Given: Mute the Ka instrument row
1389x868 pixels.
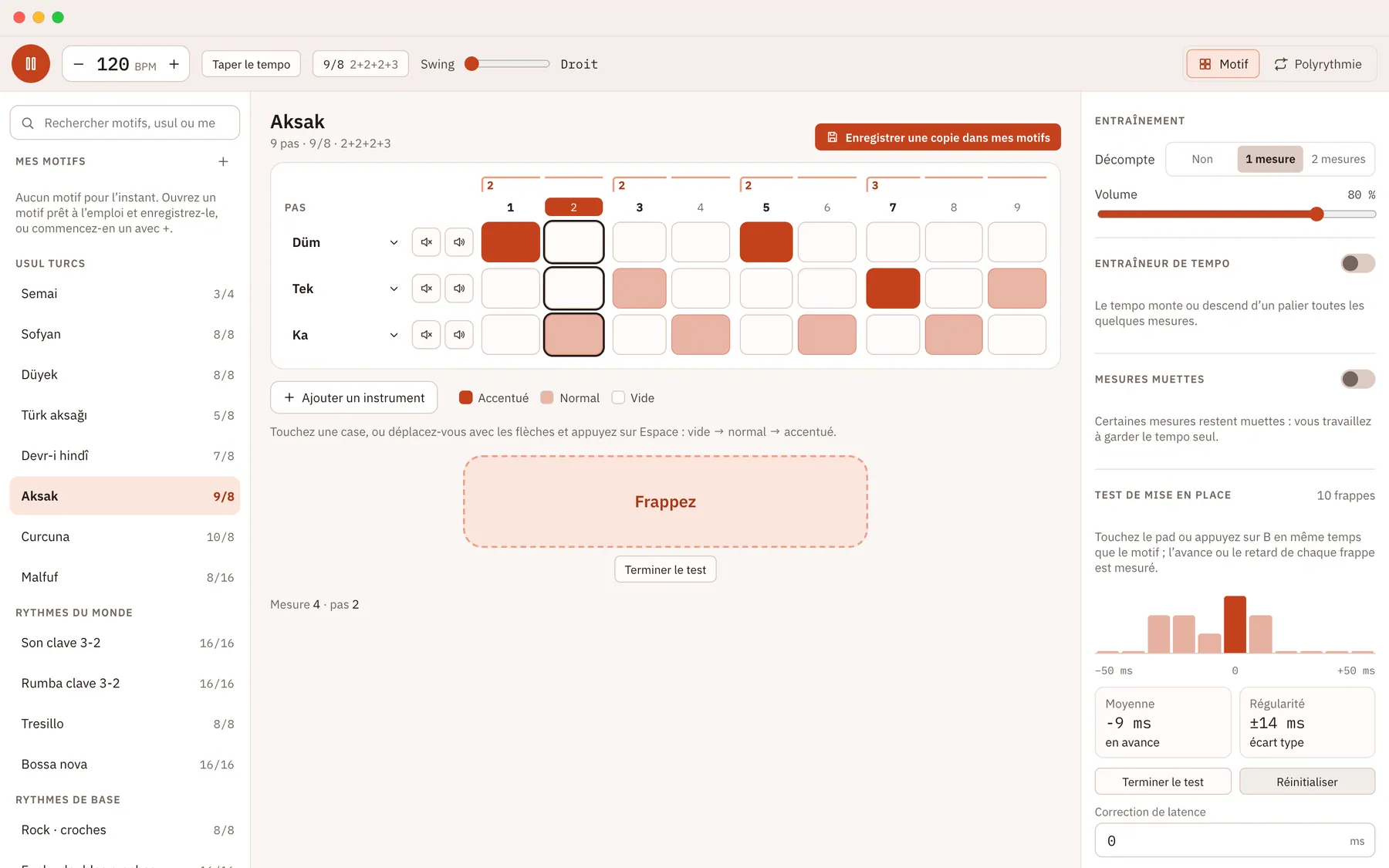Looking at the screenshot, I should click(x=426, y=335).
